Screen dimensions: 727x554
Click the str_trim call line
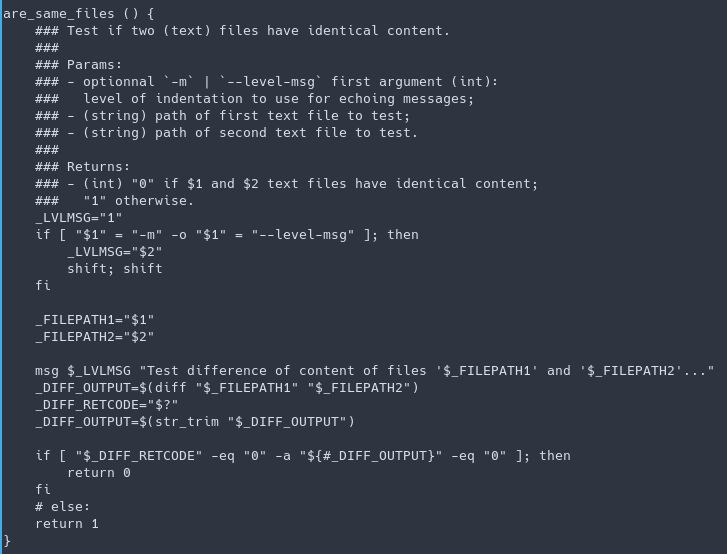coord(195,421)
